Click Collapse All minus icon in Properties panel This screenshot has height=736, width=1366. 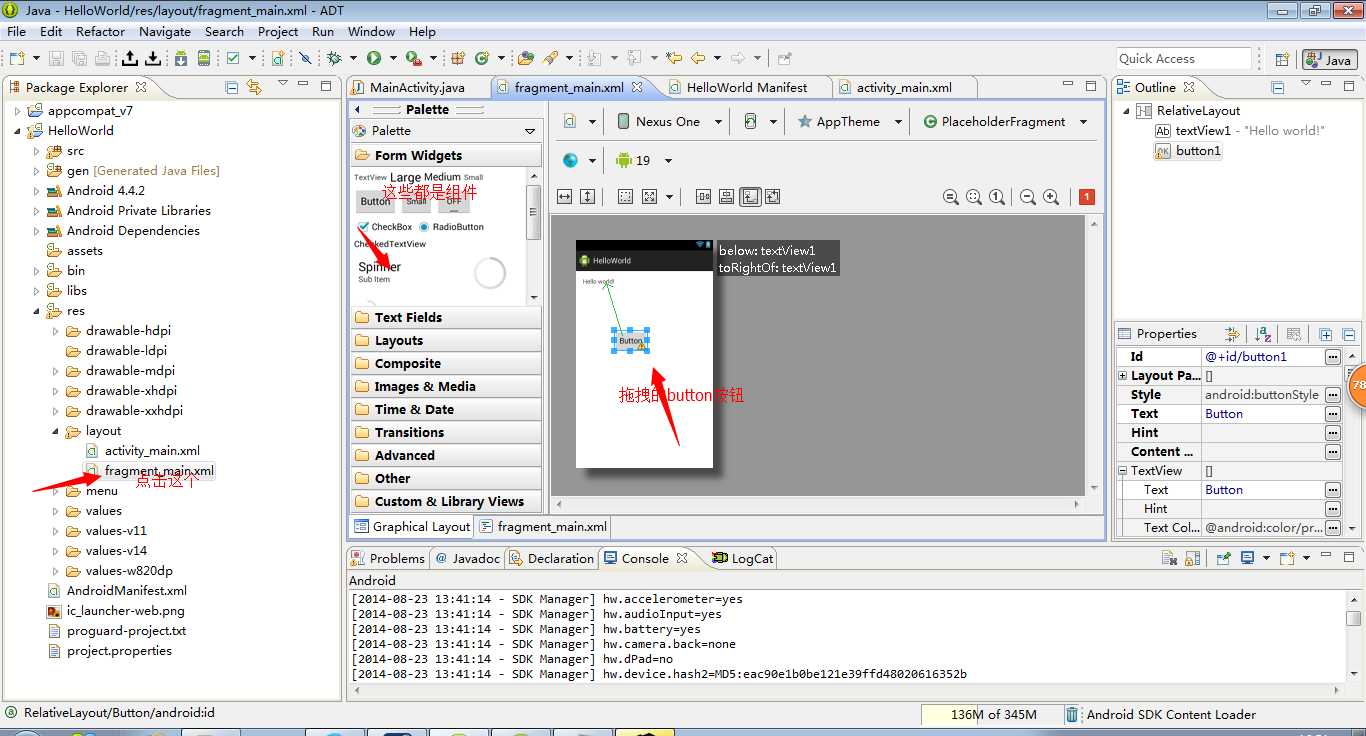(x=1348, y=334)
